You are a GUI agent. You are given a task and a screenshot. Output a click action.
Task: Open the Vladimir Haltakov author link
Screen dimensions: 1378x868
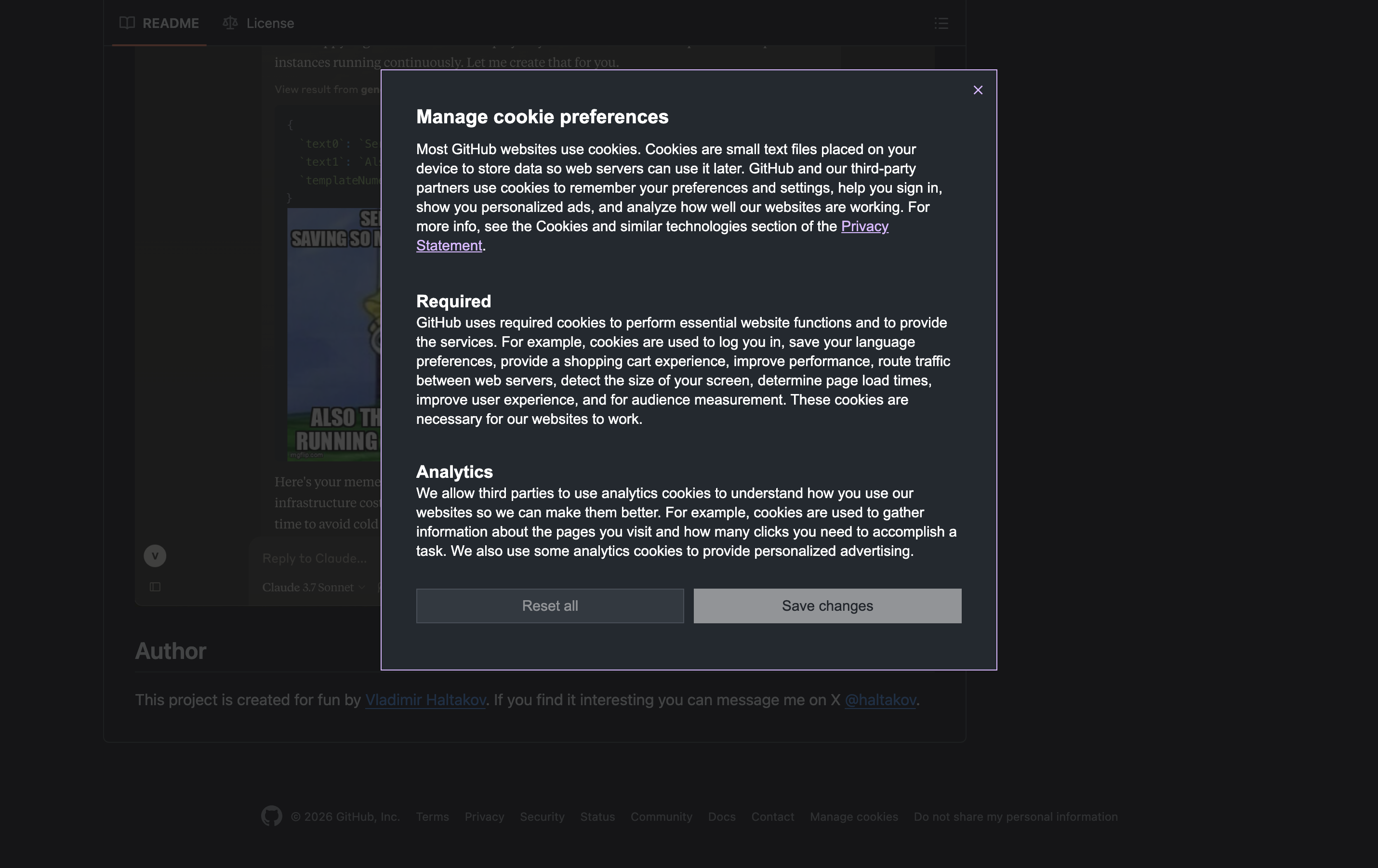tap(425, 700)
